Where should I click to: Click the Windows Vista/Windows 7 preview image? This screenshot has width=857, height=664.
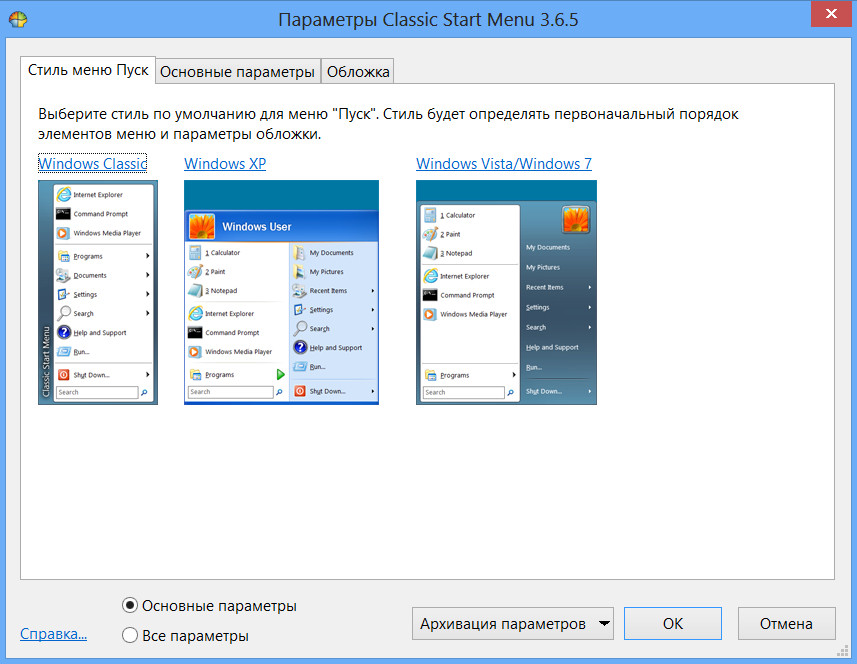506,292
